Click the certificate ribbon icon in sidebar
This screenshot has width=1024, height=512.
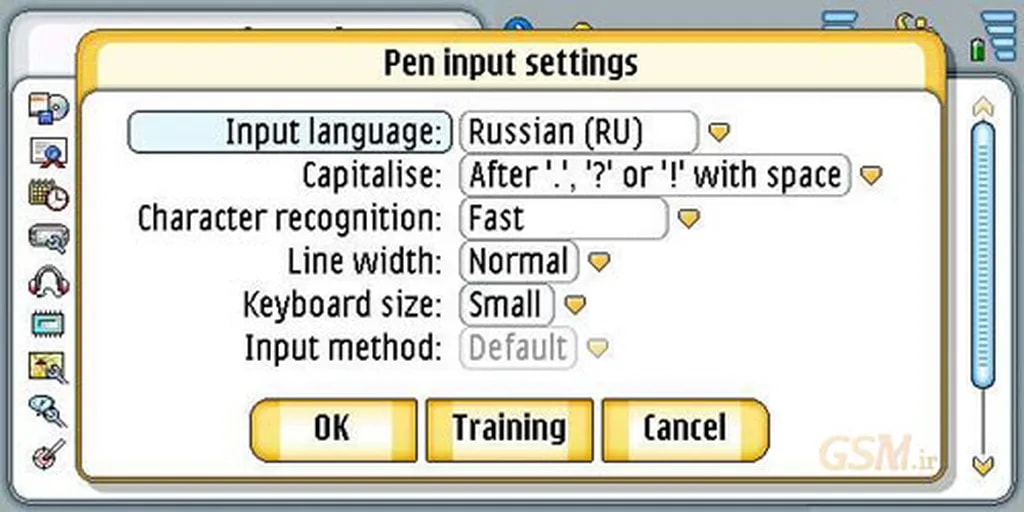coord(48,152)
